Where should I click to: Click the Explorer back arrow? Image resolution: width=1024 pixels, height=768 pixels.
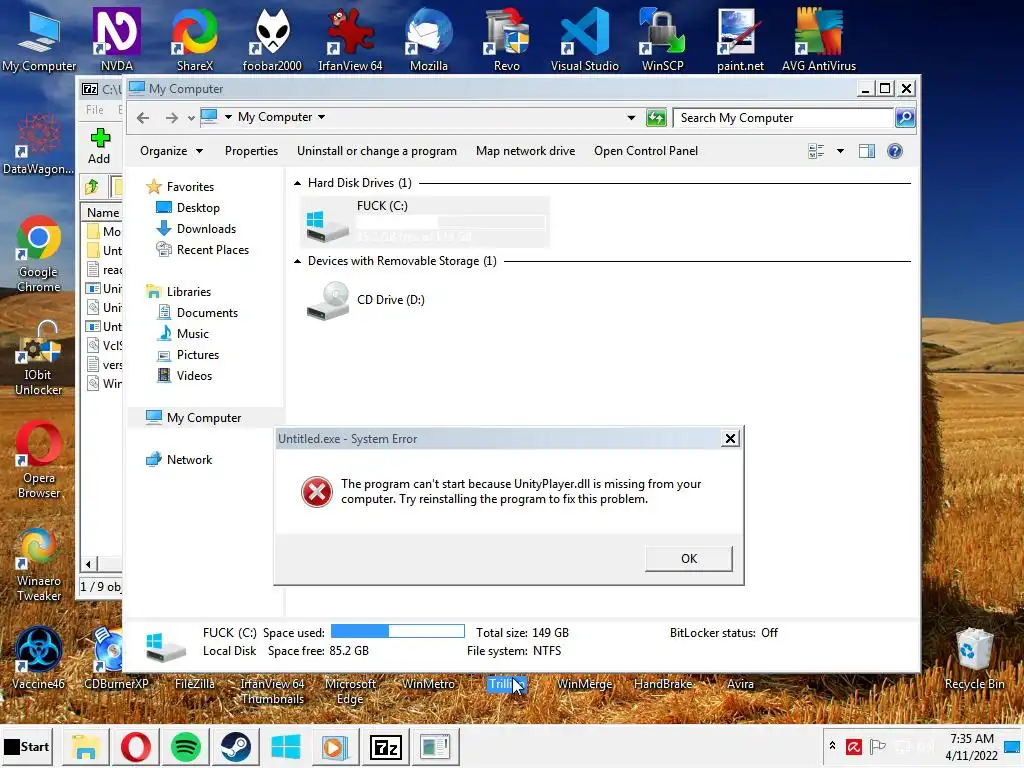[143, 118]
